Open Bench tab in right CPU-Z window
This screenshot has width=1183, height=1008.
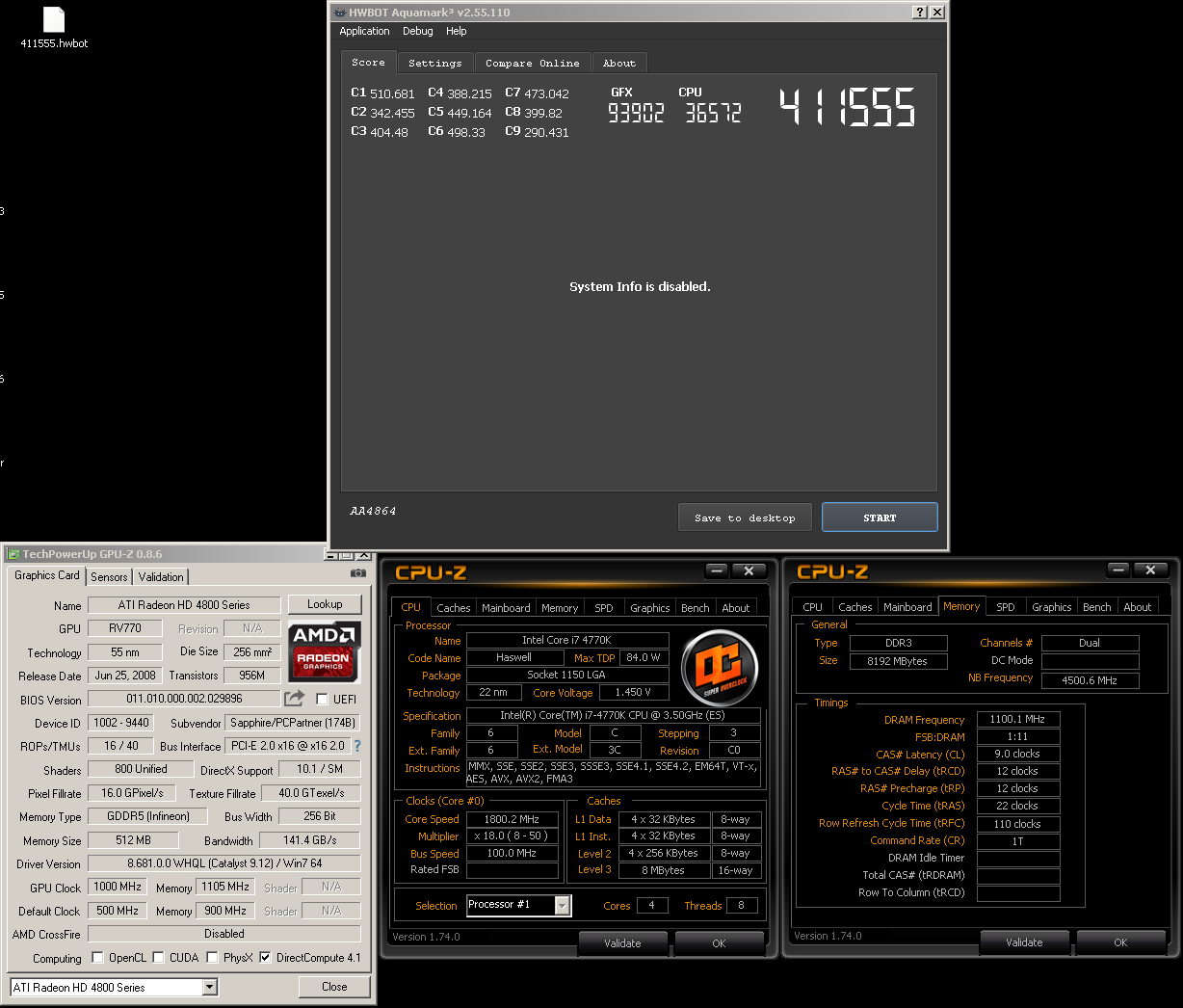point(1097,607)
